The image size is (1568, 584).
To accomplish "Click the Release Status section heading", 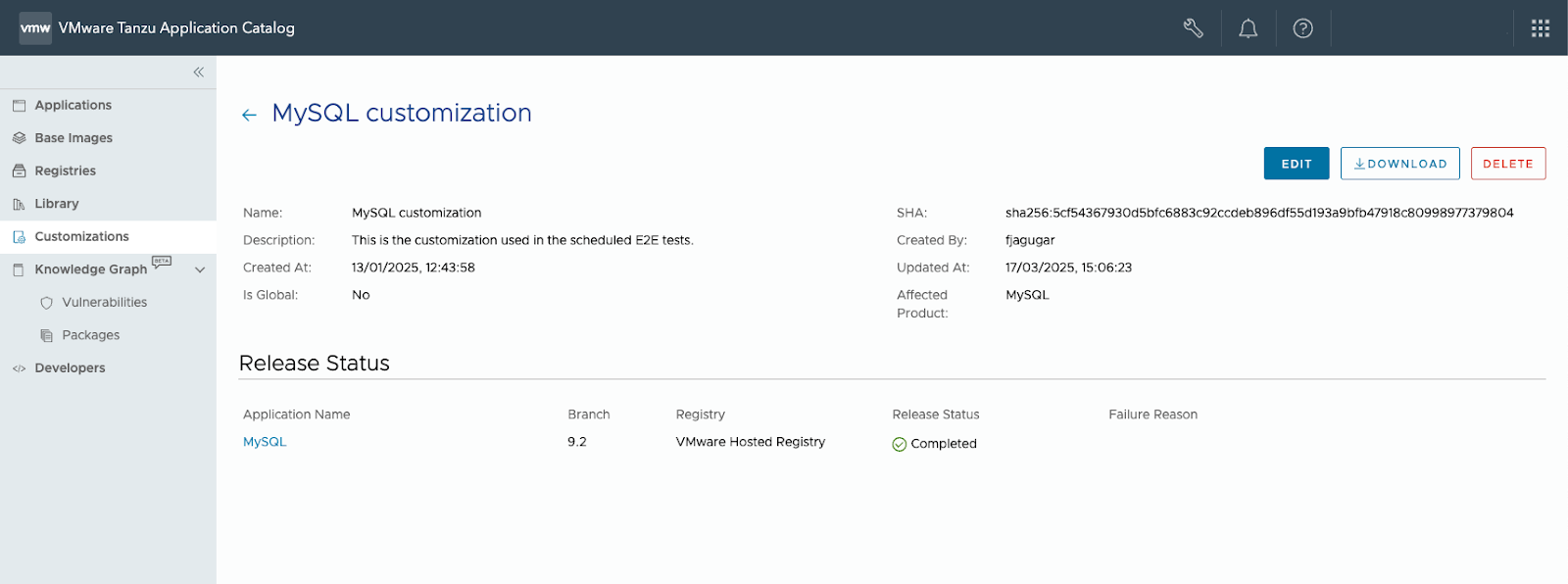I will tap(314, 364).
